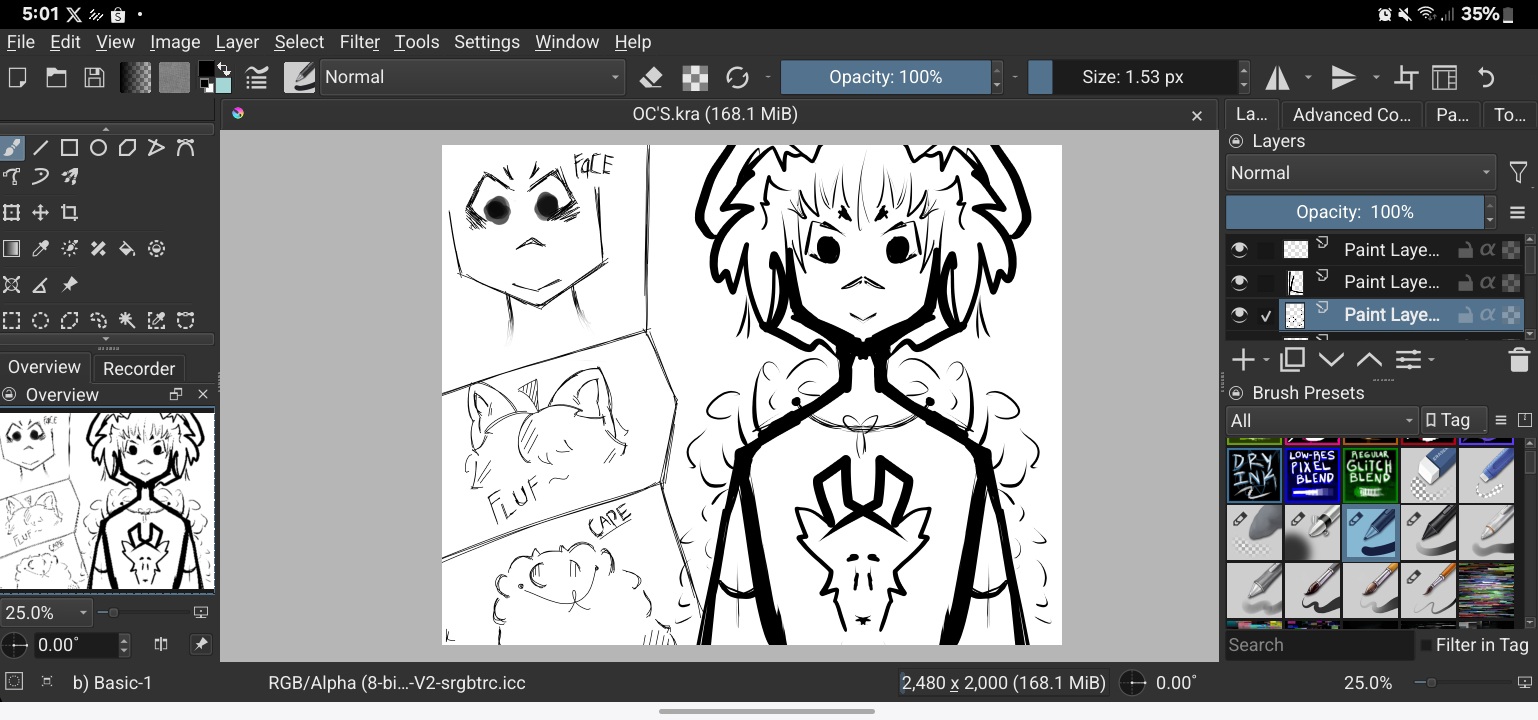
Task: Toggle vertical mirror tool
Action: [1344, 78]
